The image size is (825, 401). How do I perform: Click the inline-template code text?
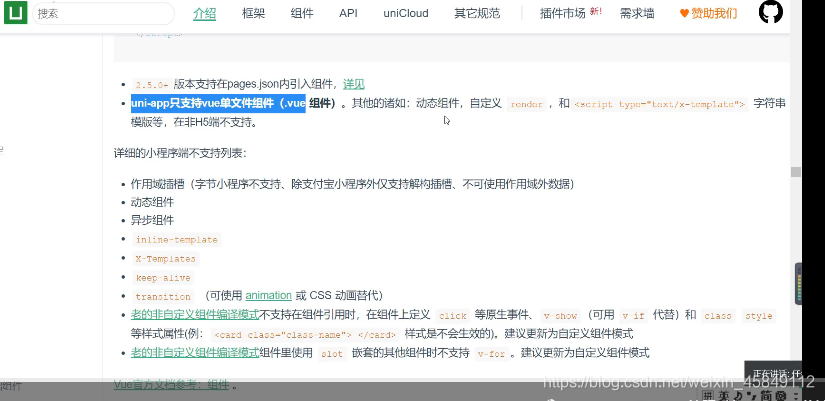[x=176, y=240]
